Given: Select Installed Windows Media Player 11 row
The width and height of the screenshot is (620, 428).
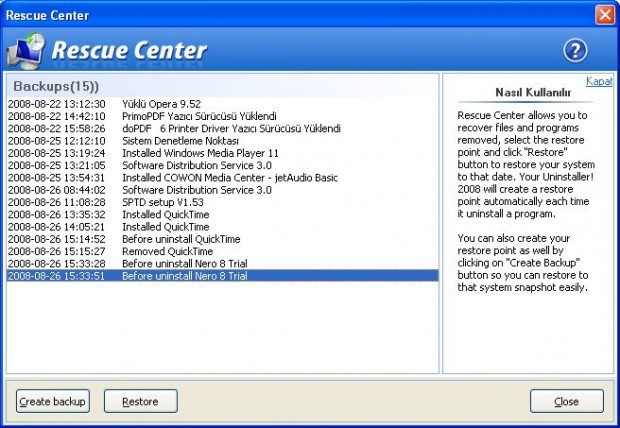Looking at the screenshot, I should 223,153.
